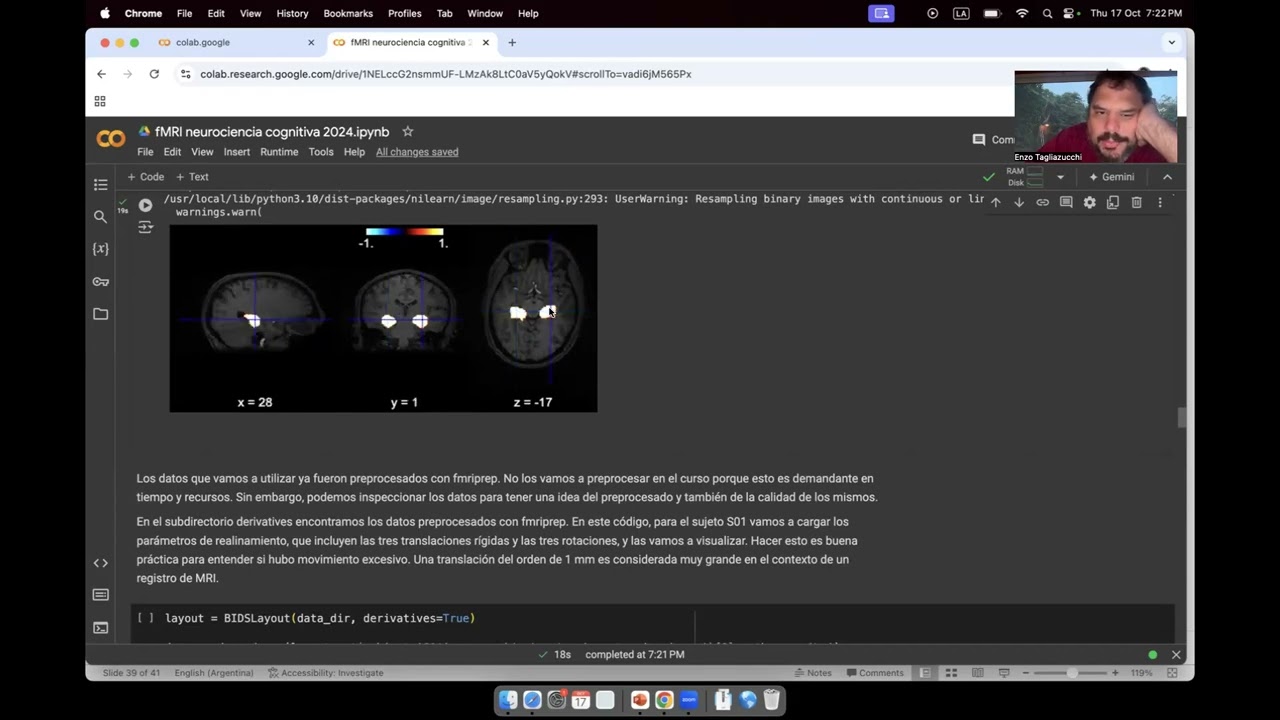Image resolution: width=1280 pixels, height=720 pixels.
Task: Open the Chrome History menu
Action: point(292,13)
